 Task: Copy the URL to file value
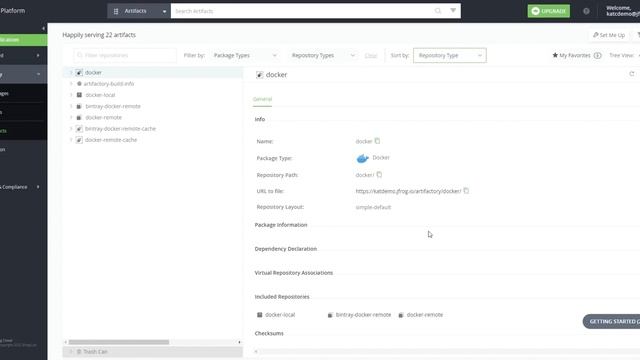point(466,191)
